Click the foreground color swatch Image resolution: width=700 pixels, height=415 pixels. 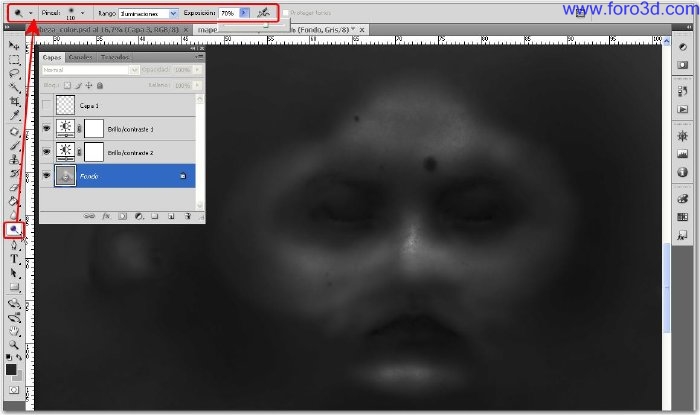point(11,369)
